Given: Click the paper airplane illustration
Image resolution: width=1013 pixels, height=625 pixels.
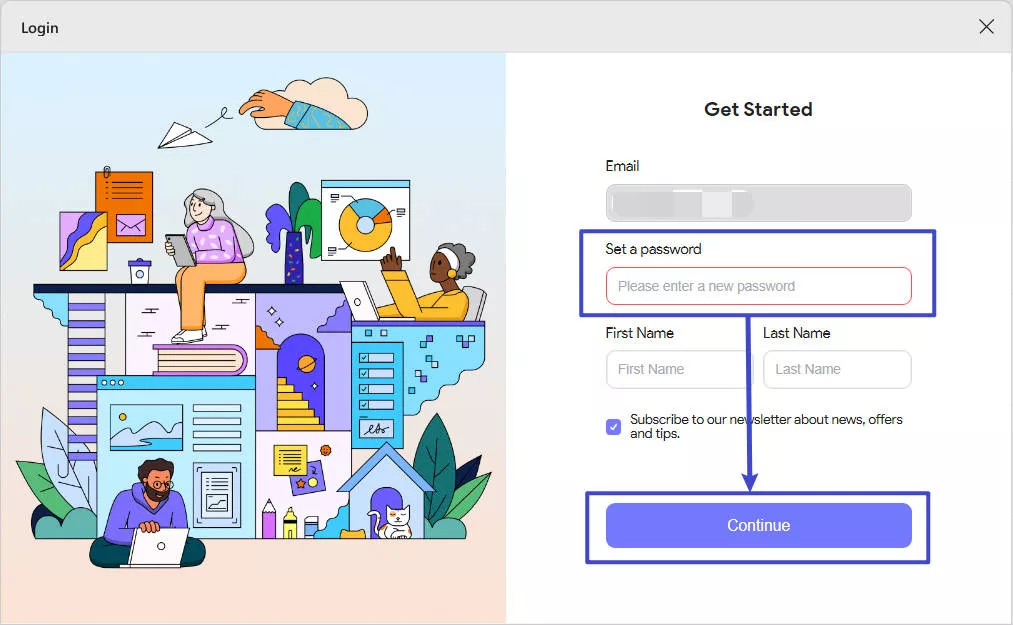Looking at the screenshot, I should (x=185, y=135).
